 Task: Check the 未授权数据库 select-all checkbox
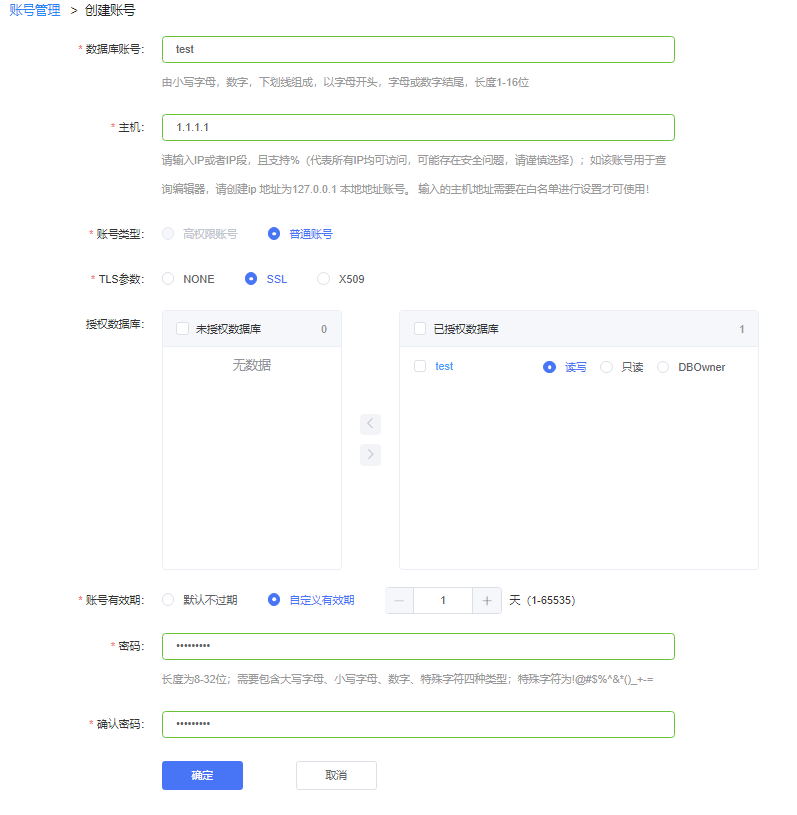point(182,329)
